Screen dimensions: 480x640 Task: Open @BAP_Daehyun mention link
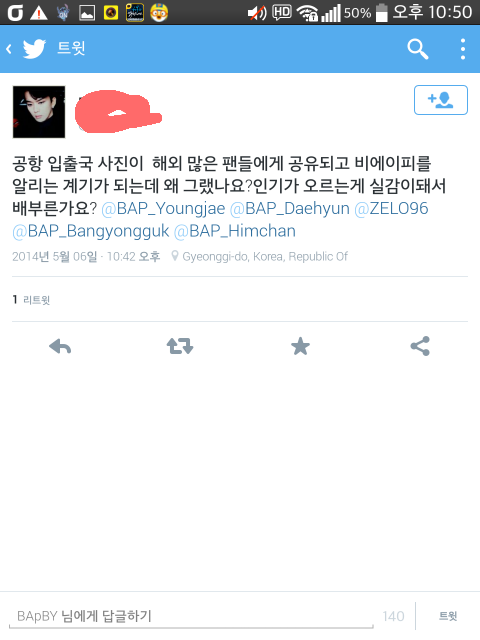tap(290, 209)
